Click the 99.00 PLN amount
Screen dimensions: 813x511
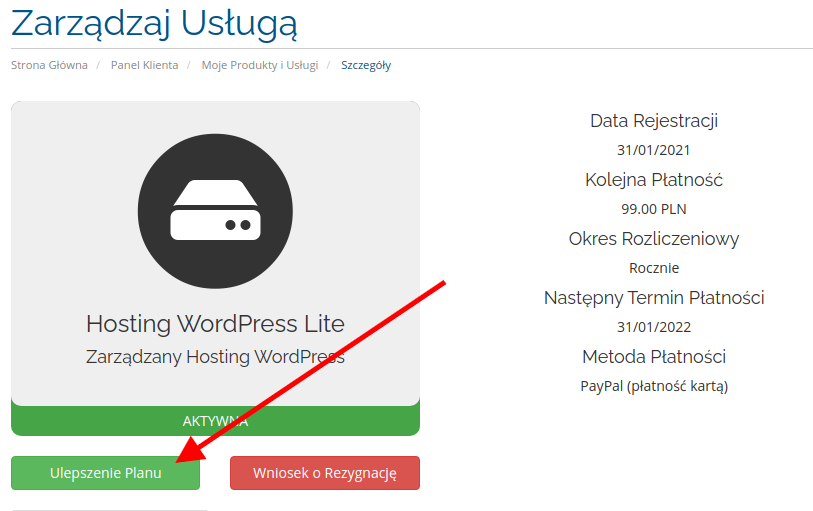pyautogui.click(x=654, y=209)
